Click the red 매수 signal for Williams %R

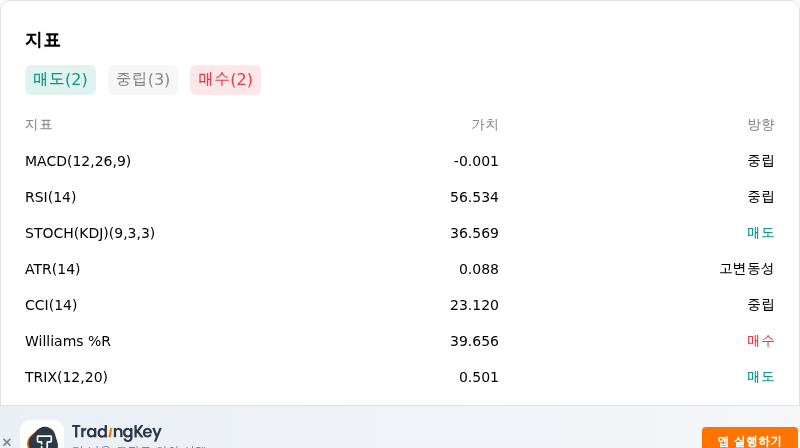(x=761, y=341)
